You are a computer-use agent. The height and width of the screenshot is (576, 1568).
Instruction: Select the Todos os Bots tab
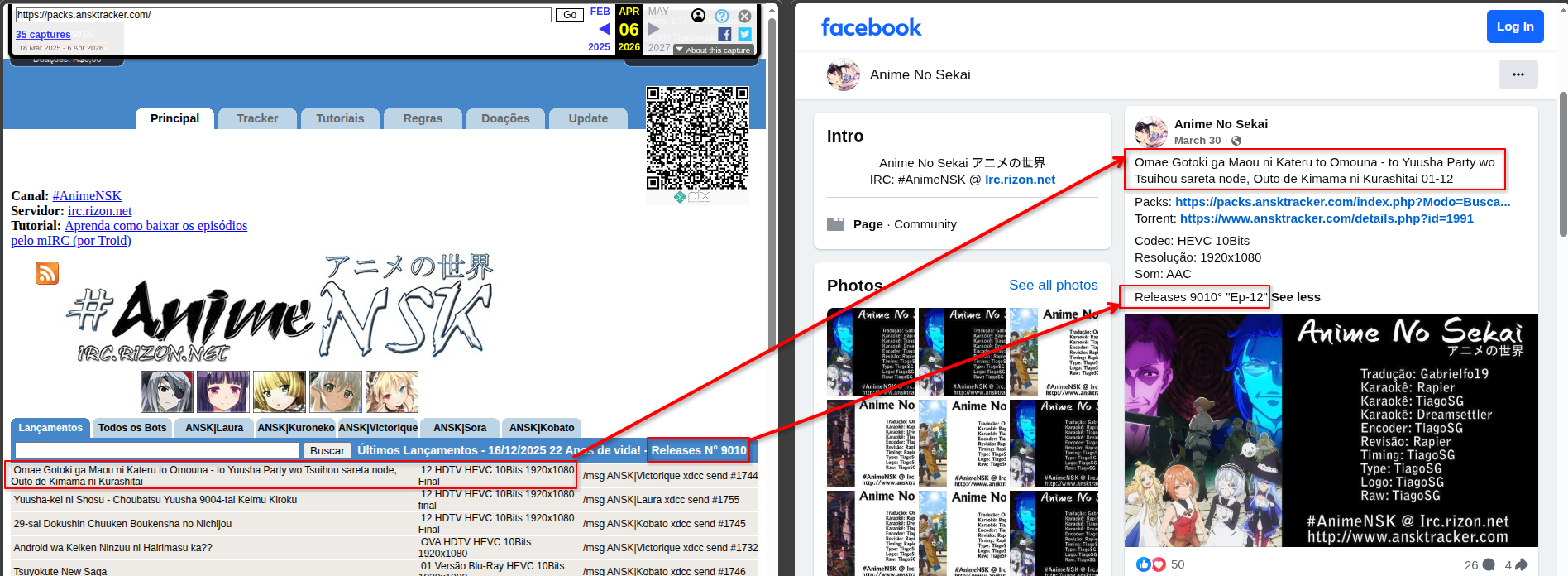(x=132, y=428)
